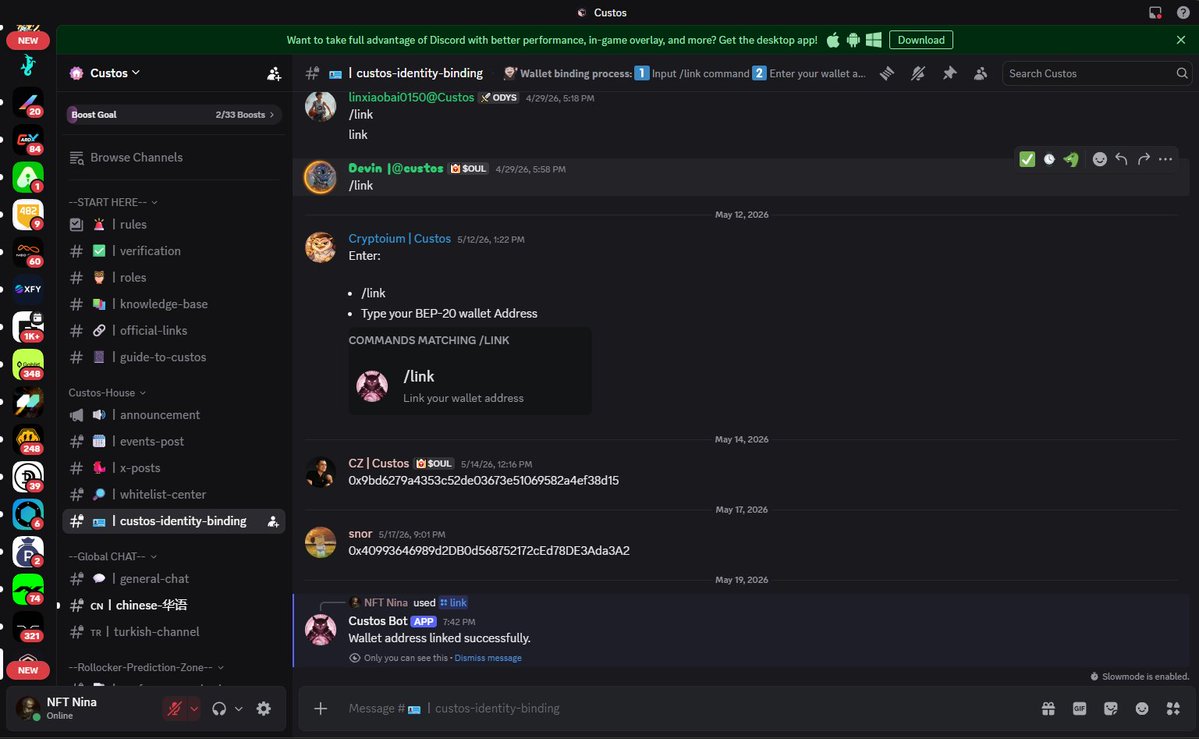Viewport: 1199px width, 739px height.
Task: Open green server icon with 1 badge
Action: click(x=28, y=177)
